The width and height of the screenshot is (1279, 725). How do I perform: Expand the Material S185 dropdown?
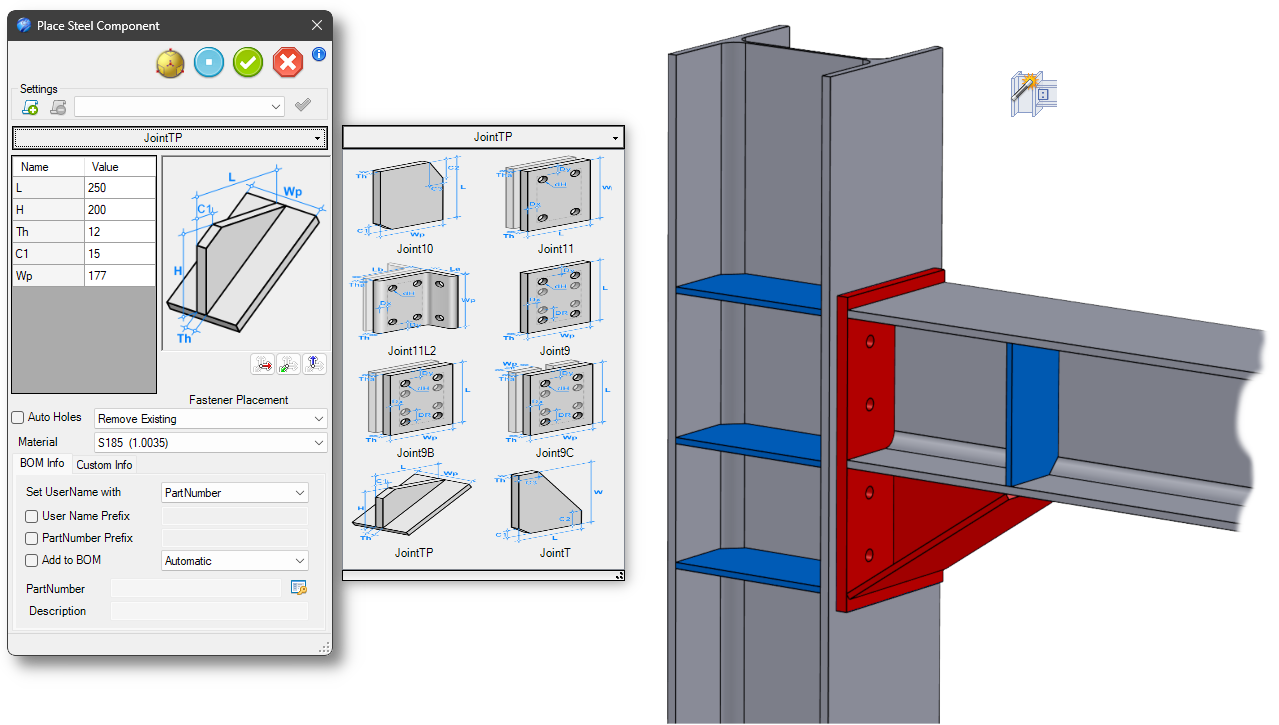pyautogui.click(x=211, y=442)
